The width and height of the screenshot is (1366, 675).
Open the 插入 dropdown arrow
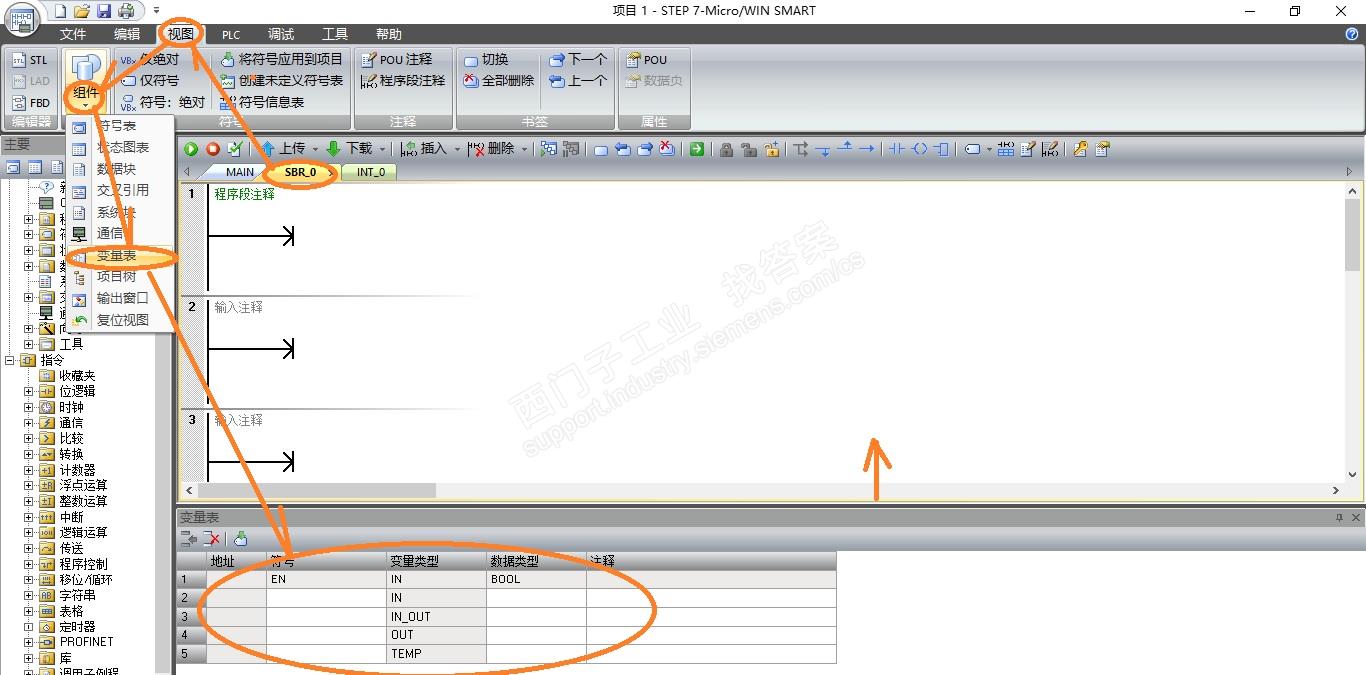[457, 149]
